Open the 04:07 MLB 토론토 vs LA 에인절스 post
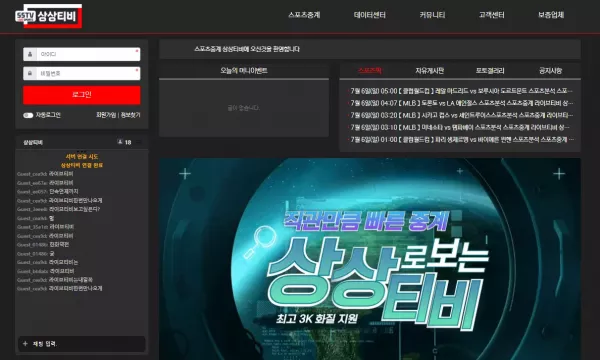 [x=461, y=103]
